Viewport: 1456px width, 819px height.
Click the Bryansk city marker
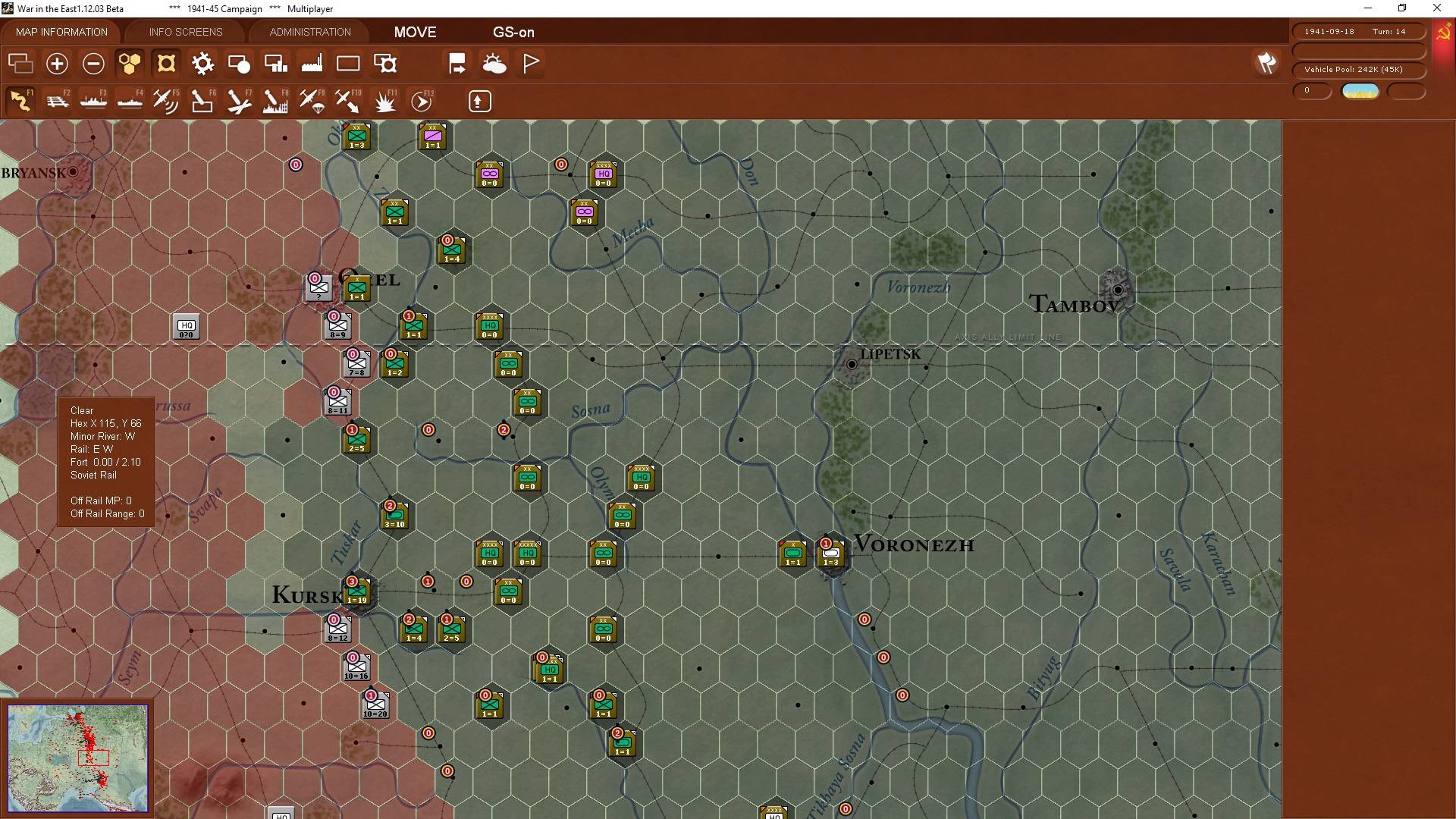pyautogui.click(x=73, y=172)
